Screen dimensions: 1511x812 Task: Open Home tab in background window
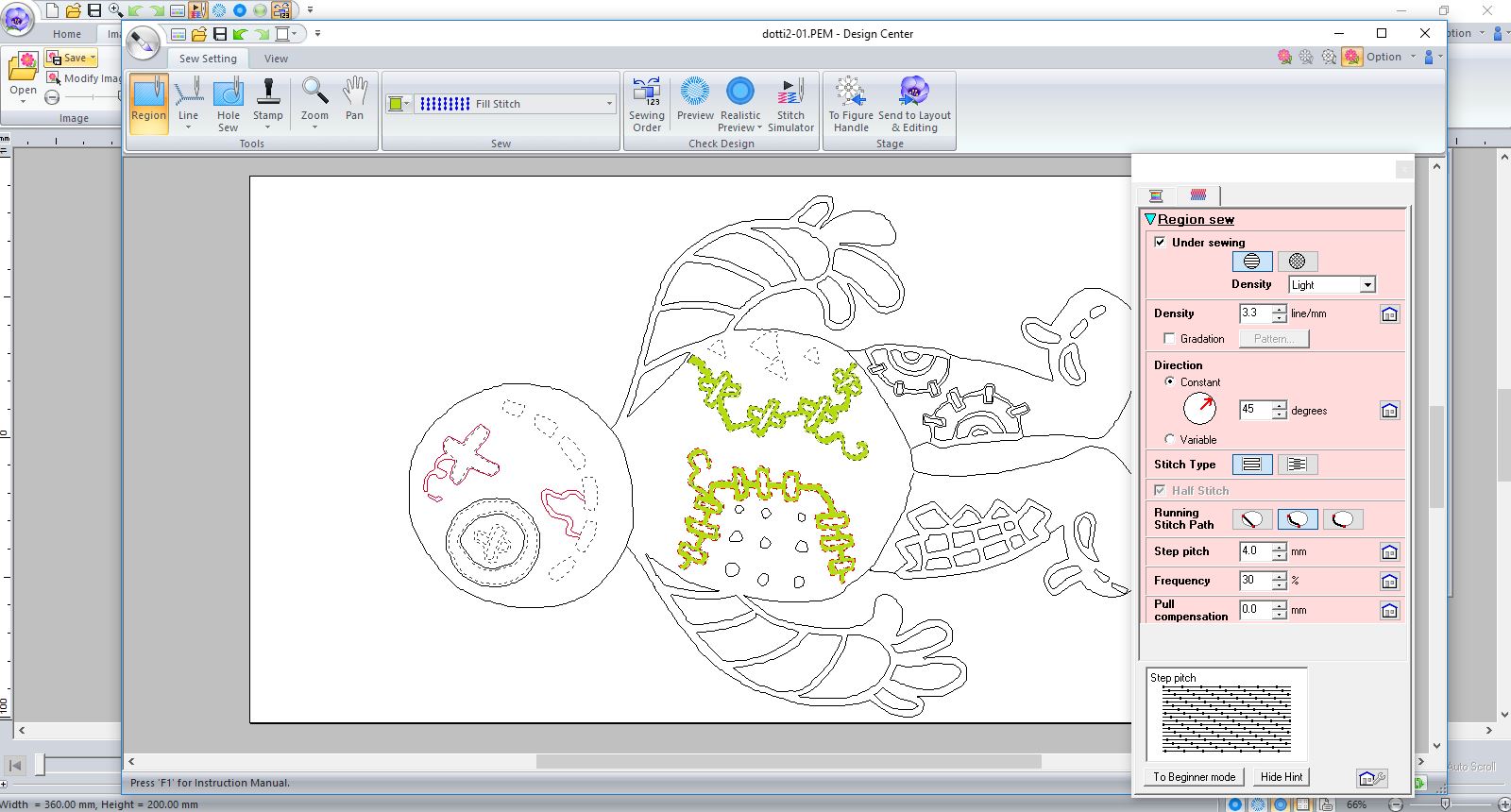coord(67,34)
